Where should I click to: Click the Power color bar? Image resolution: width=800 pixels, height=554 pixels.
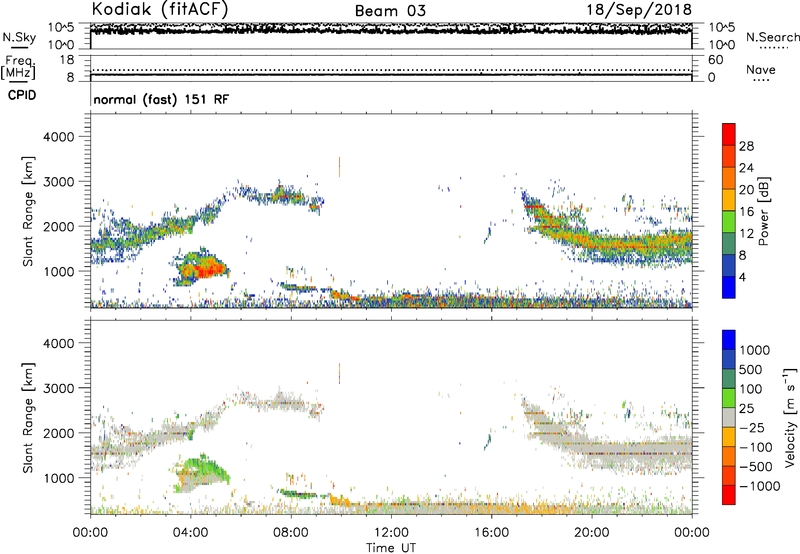(x=729, y=210)
